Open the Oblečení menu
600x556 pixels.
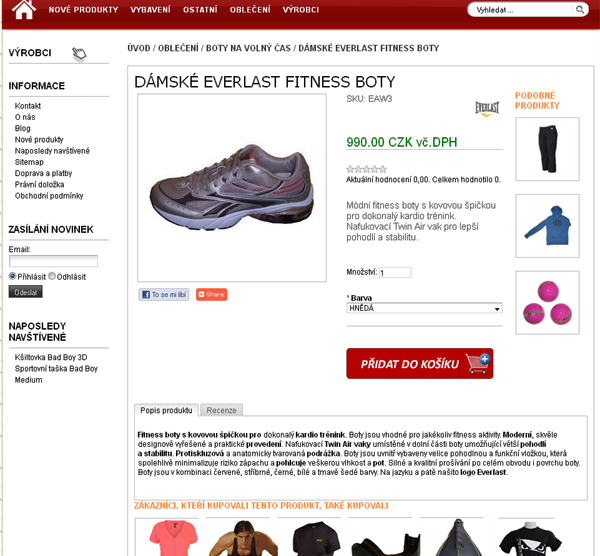coord(250,10)
